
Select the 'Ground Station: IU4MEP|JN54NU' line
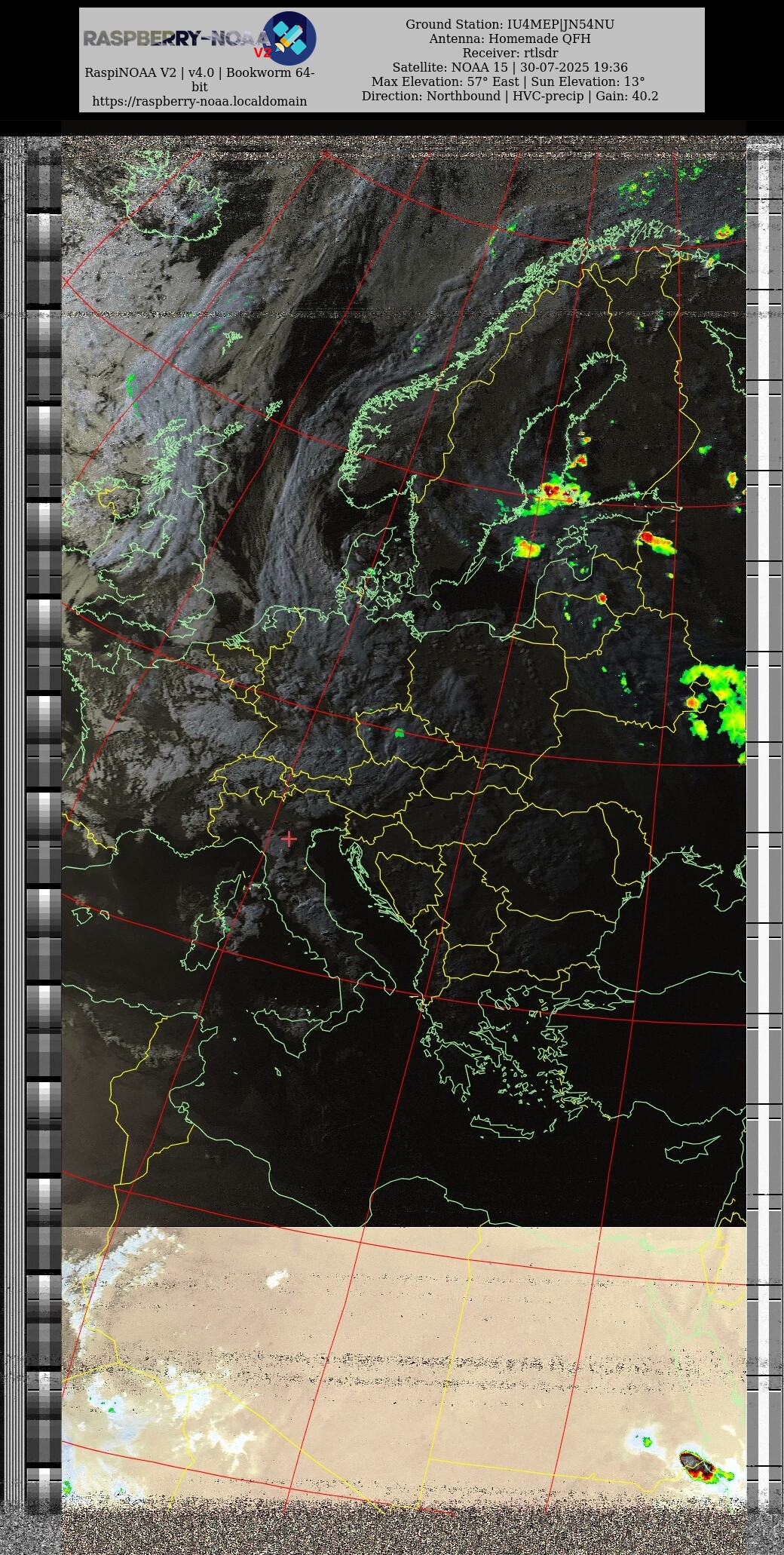pyautogui.click(x=510, y=24)
